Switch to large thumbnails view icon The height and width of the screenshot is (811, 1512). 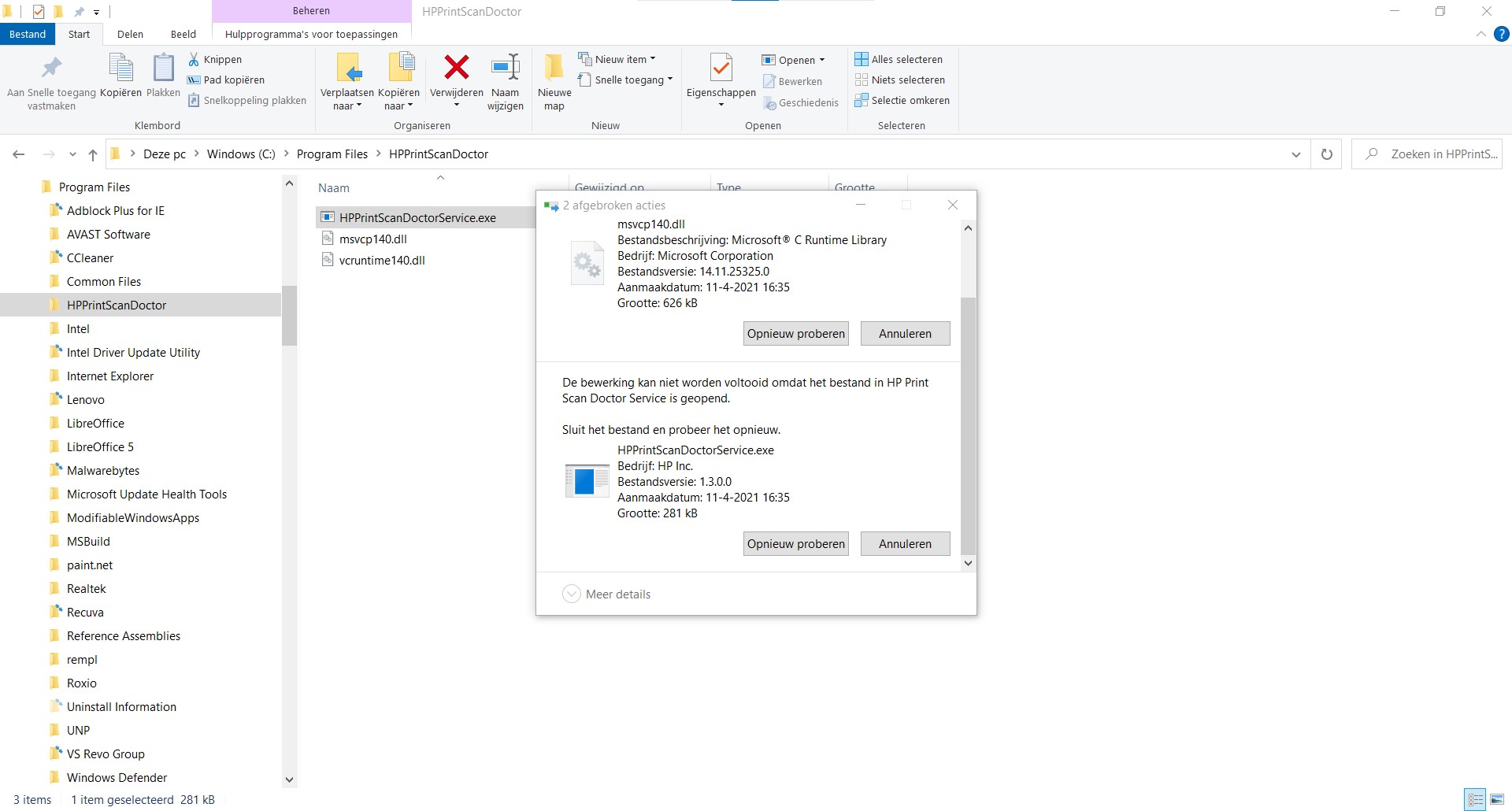[x=1497, y=800]
